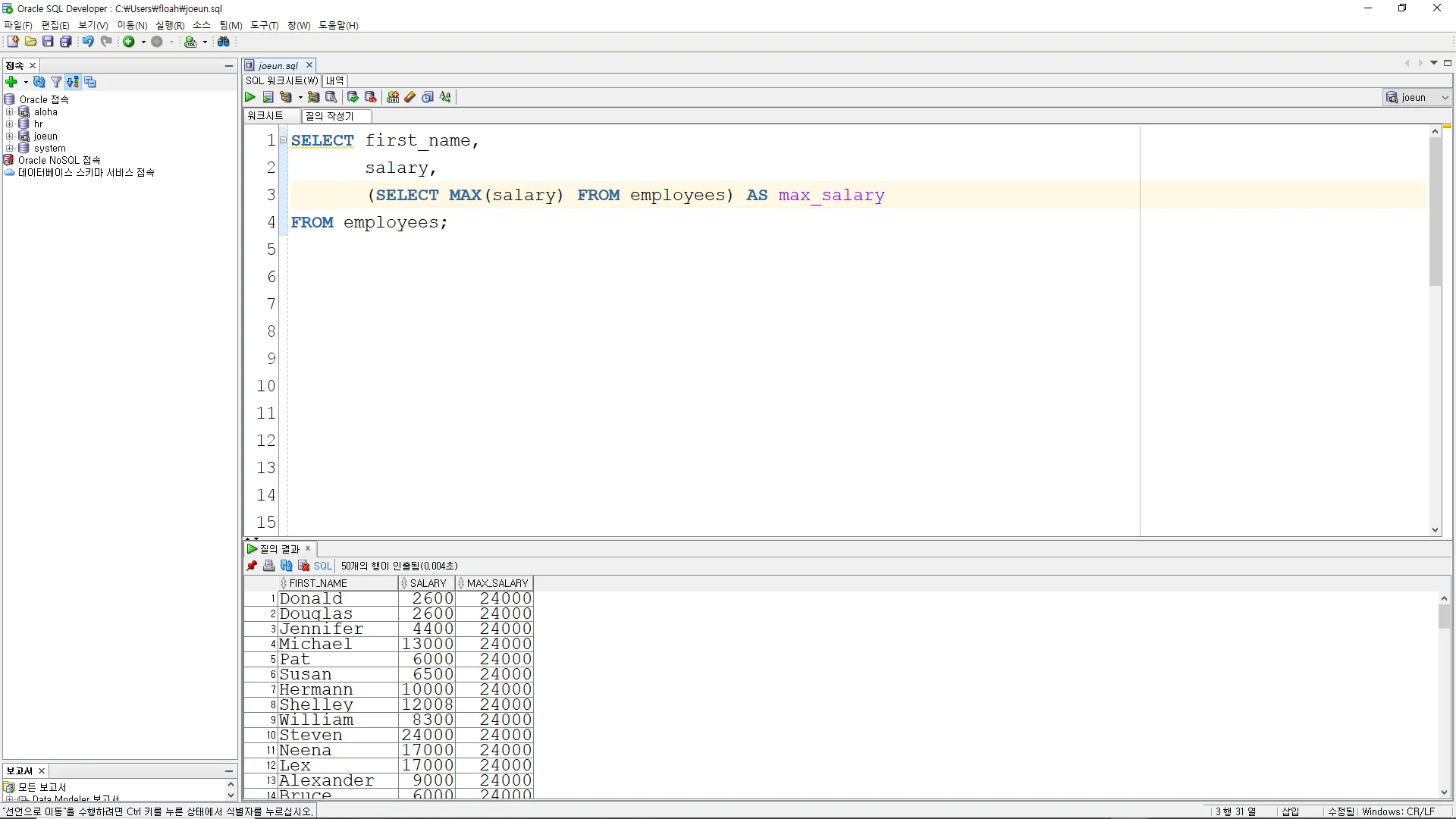Open the joeun connection dropdown
Screen dimensions: 1456x819
coord(1445,97)
